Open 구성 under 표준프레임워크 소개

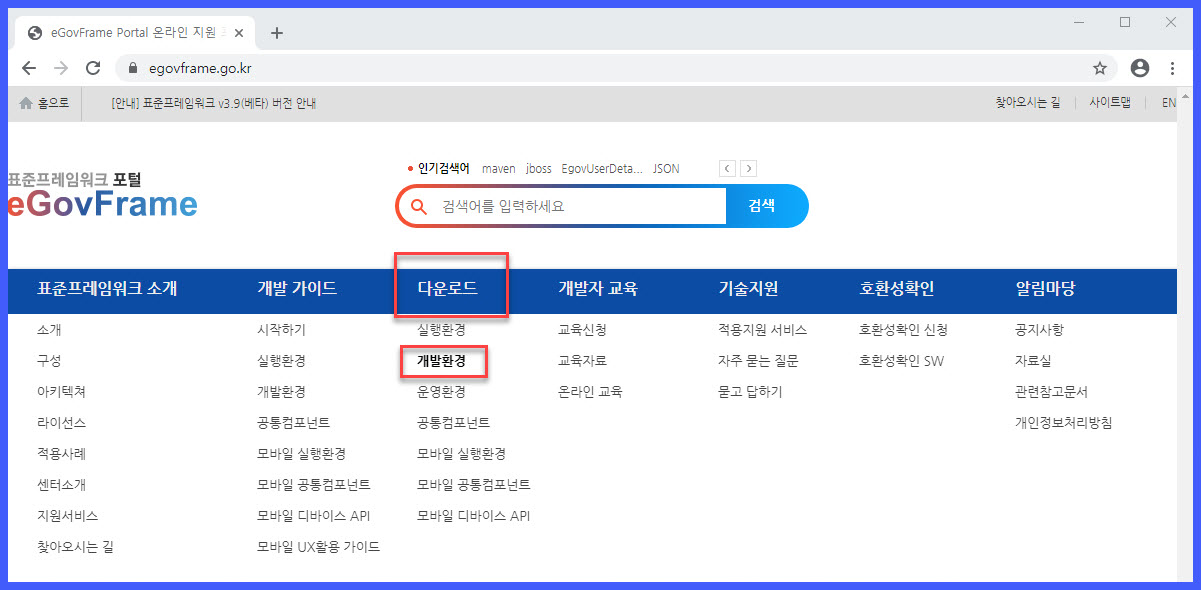(x=49, y=360)
